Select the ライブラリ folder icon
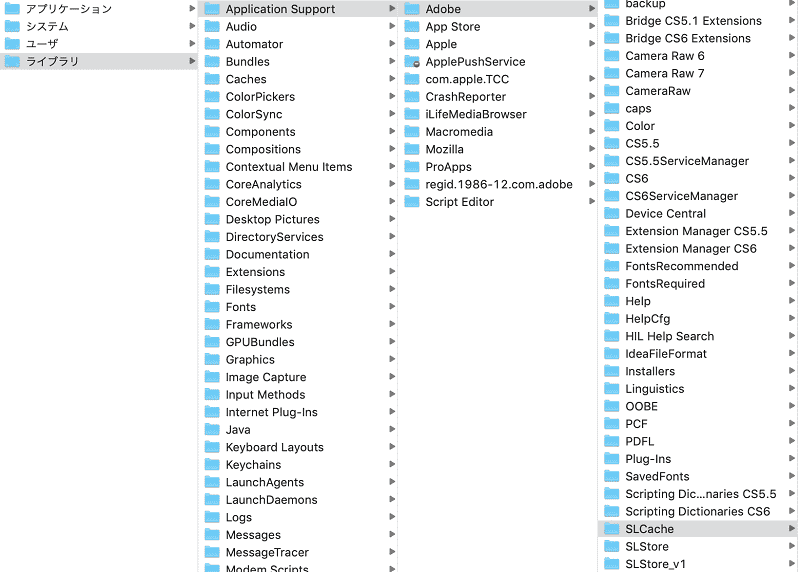The image size is (800, 572). (x=12, y=61)
